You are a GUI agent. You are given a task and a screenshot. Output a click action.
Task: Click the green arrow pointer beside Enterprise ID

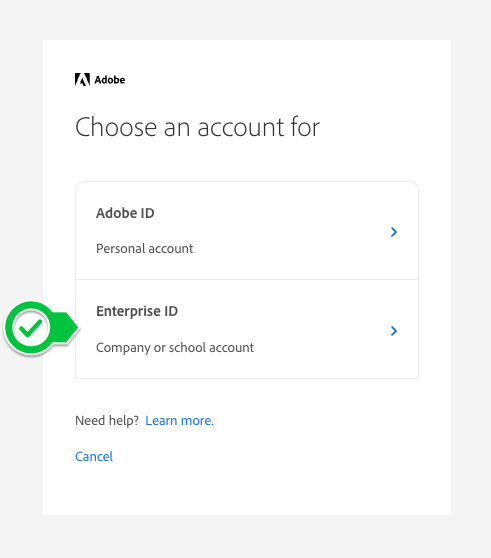67,327
